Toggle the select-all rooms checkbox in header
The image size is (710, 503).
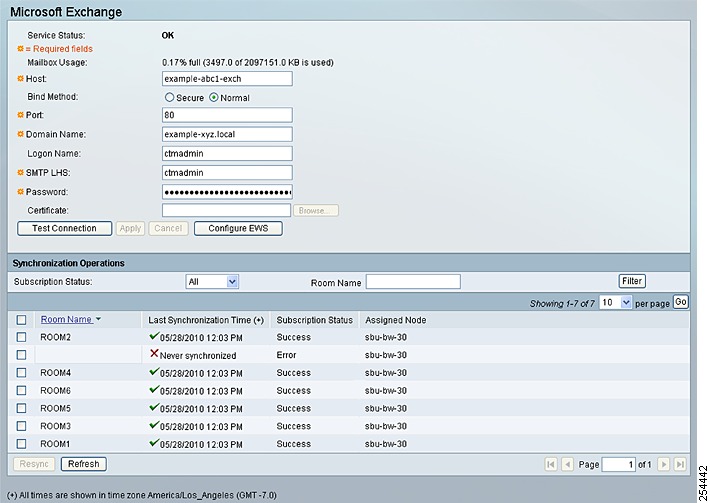point(21,320)
